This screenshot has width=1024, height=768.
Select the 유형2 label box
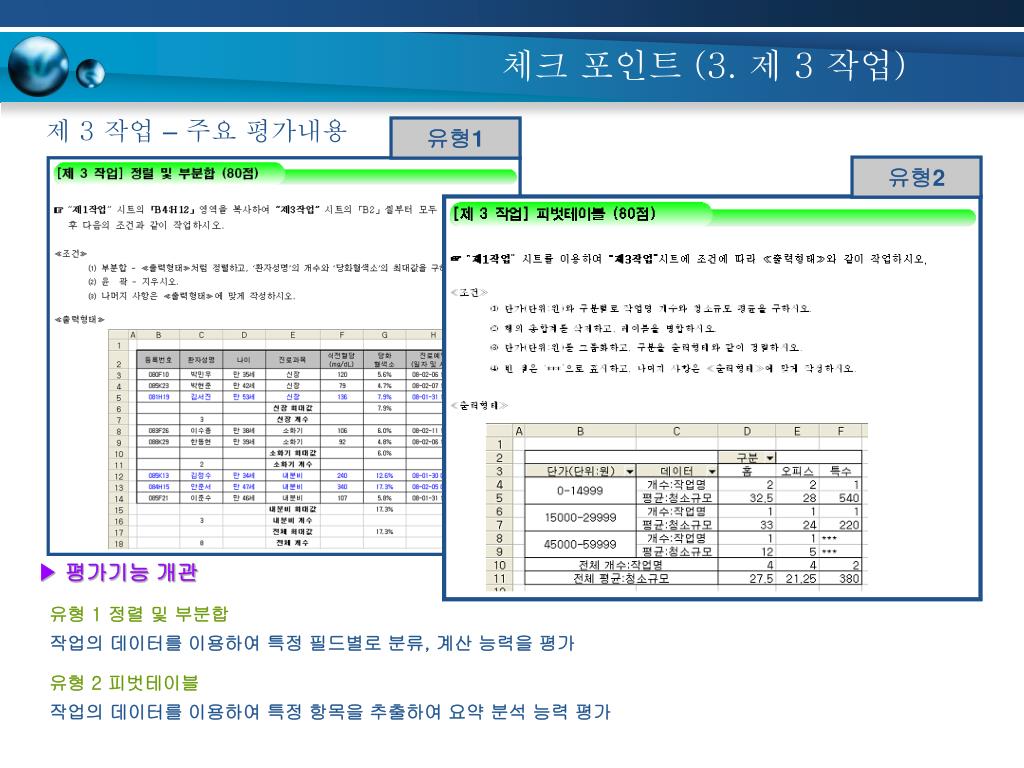pyautogui.click(x=916, y=177)
